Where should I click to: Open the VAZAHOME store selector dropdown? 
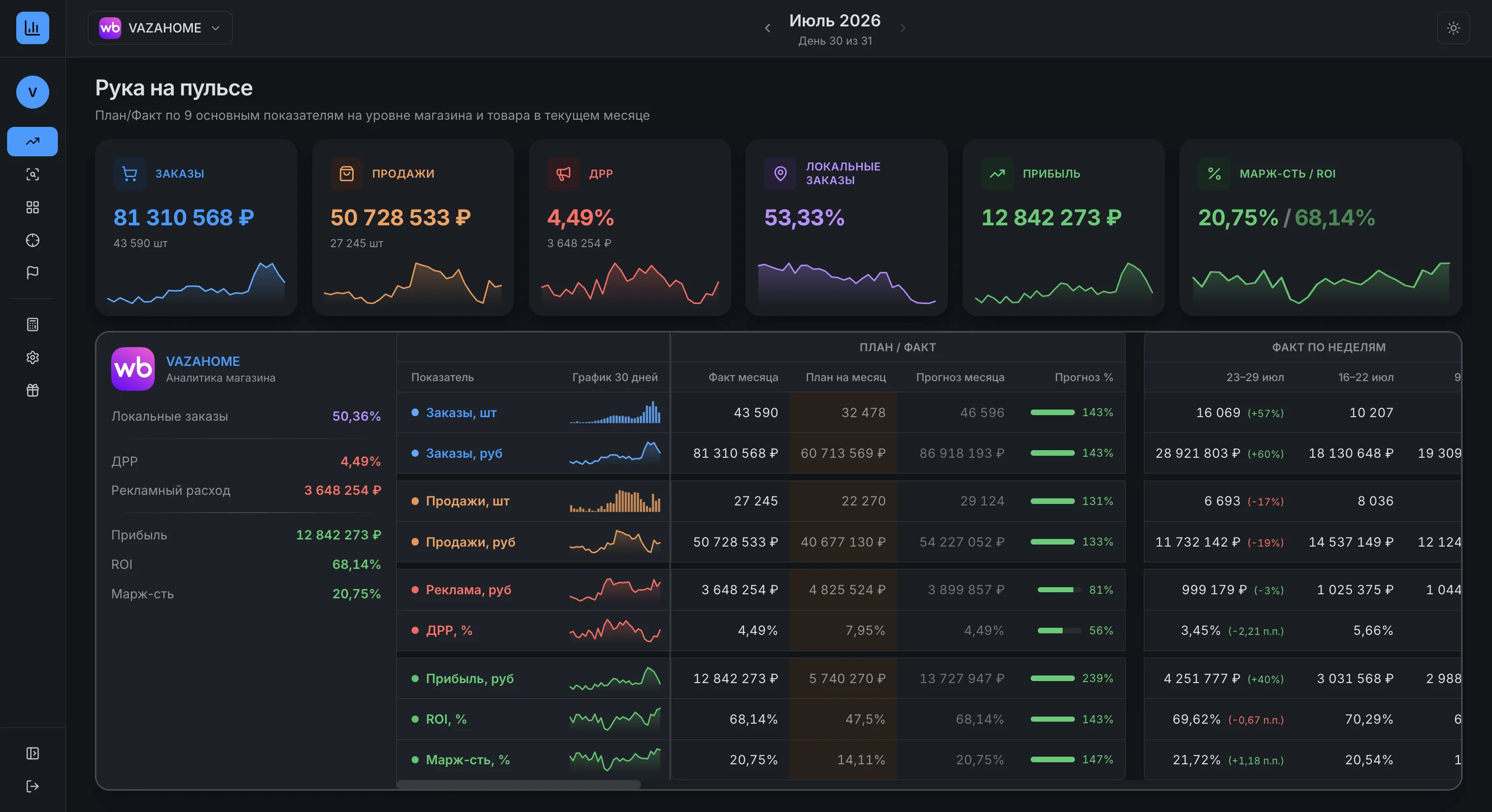point(160,28)
